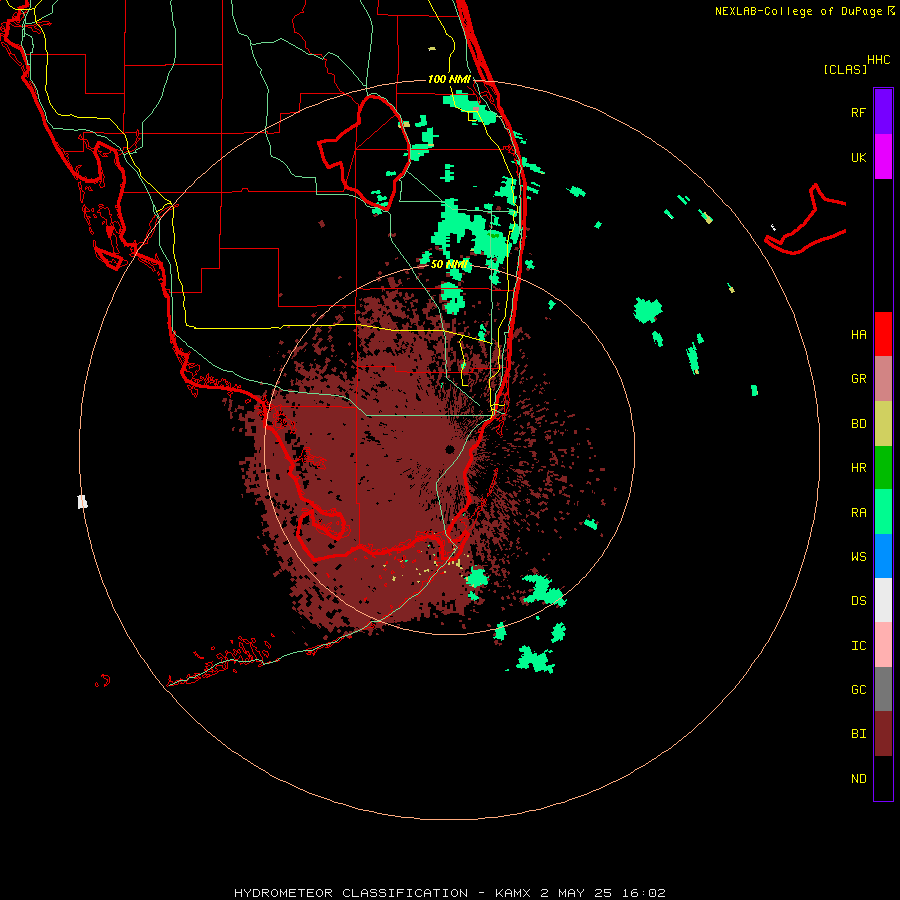The image size is (900, 900).
Task: Click the HA legend label
Action: coord(858,335)
